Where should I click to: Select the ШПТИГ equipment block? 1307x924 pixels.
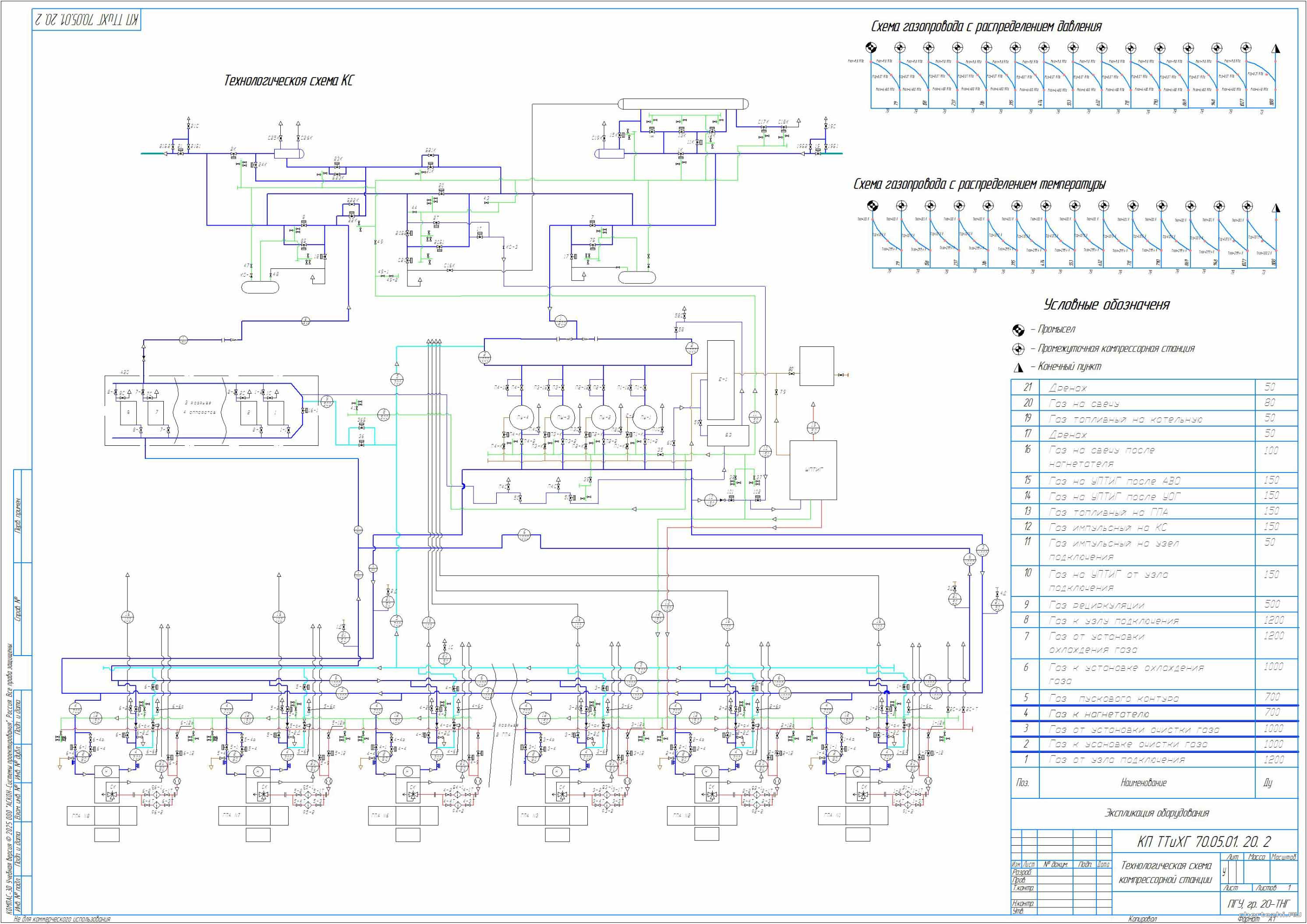coord(813,470)
